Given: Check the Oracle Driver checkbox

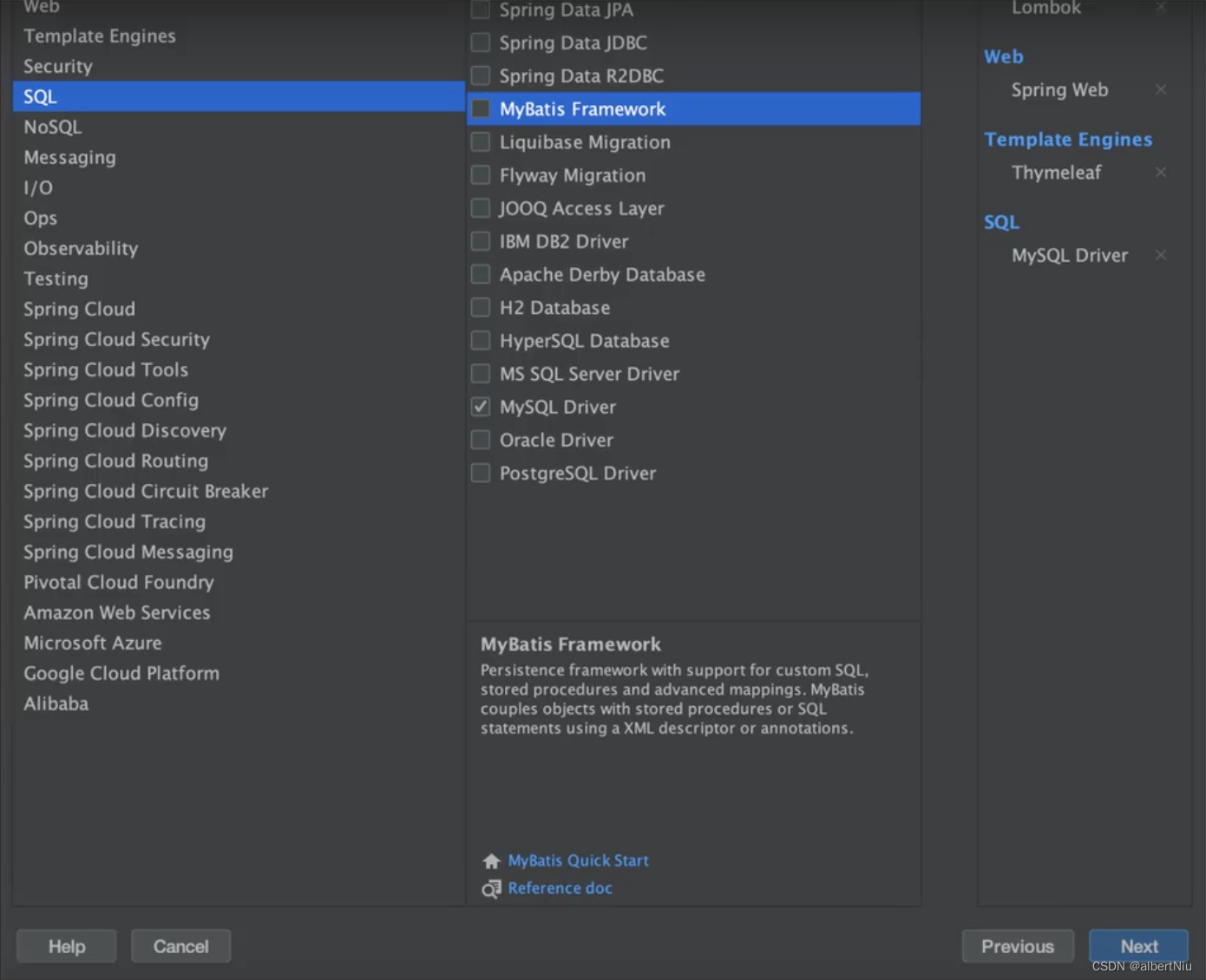Looking at the screenshot, I should (x=481, y=440).
